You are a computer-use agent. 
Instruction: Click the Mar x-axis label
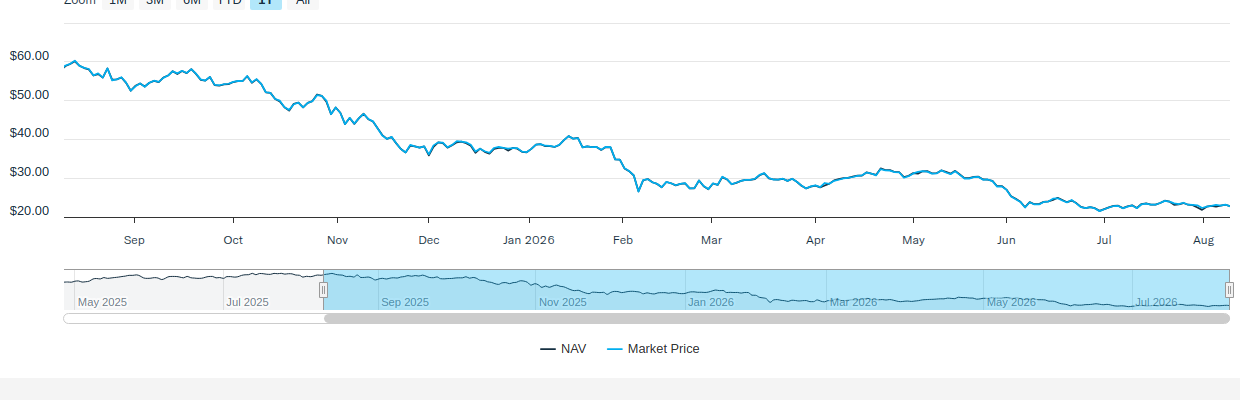[x=711, y=240]
